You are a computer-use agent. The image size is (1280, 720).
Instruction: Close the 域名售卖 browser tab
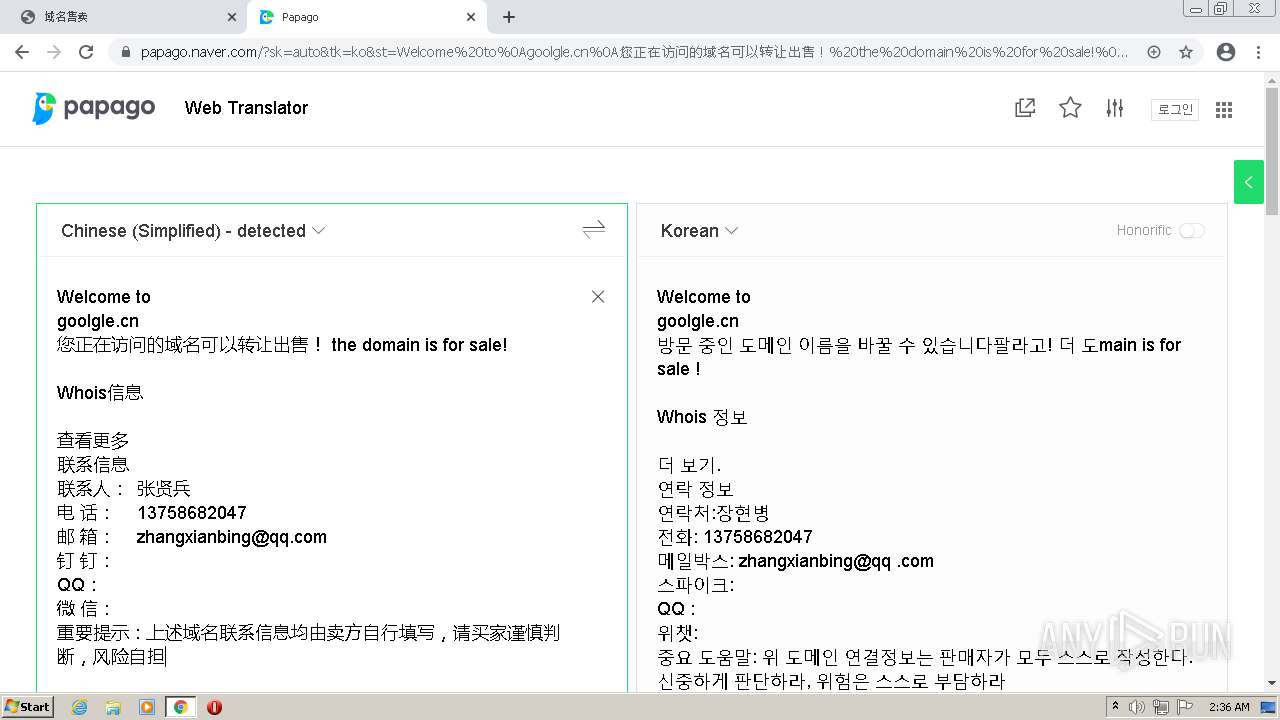pos(232,17)
